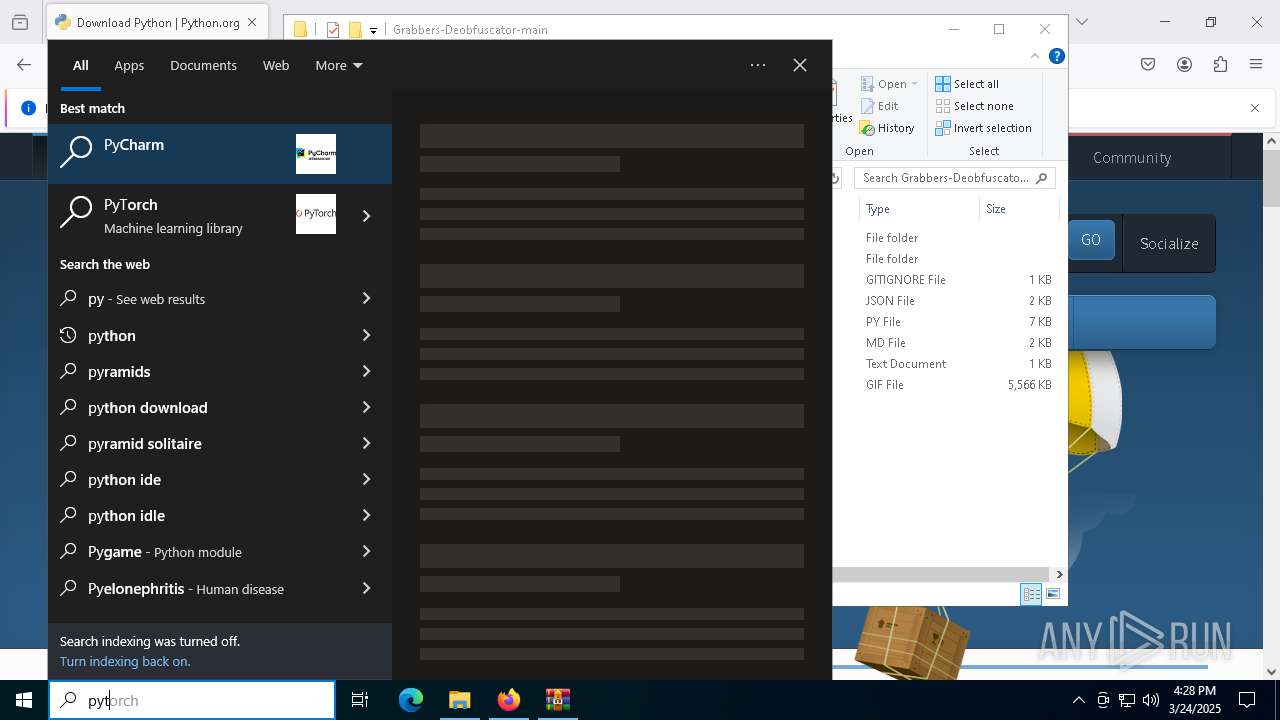Open PyCharm best match result
This screenshot has height=720, width=1280.
(x=220, y=154)
